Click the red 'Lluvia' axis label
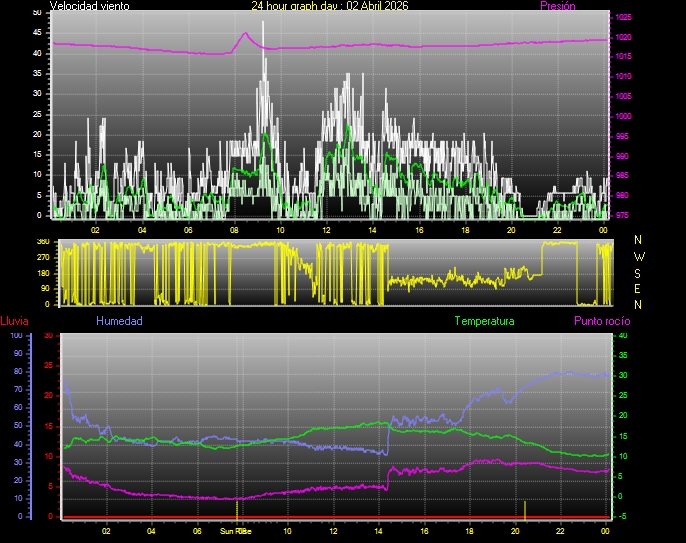Image resolution: width=686 pixels, height=543 pixels. [14, 321]
